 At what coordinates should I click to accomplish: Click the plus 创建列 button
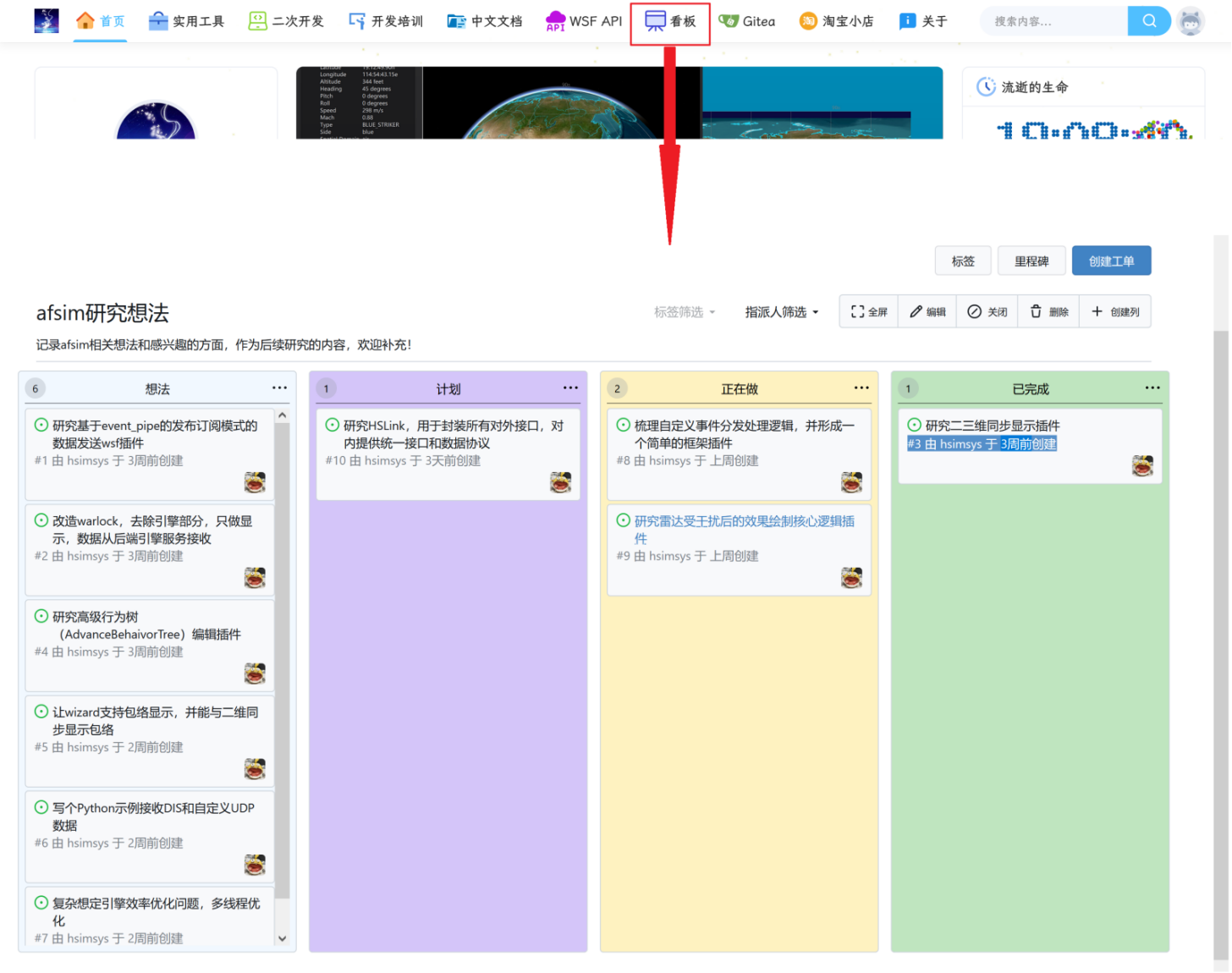(1115, 312)
